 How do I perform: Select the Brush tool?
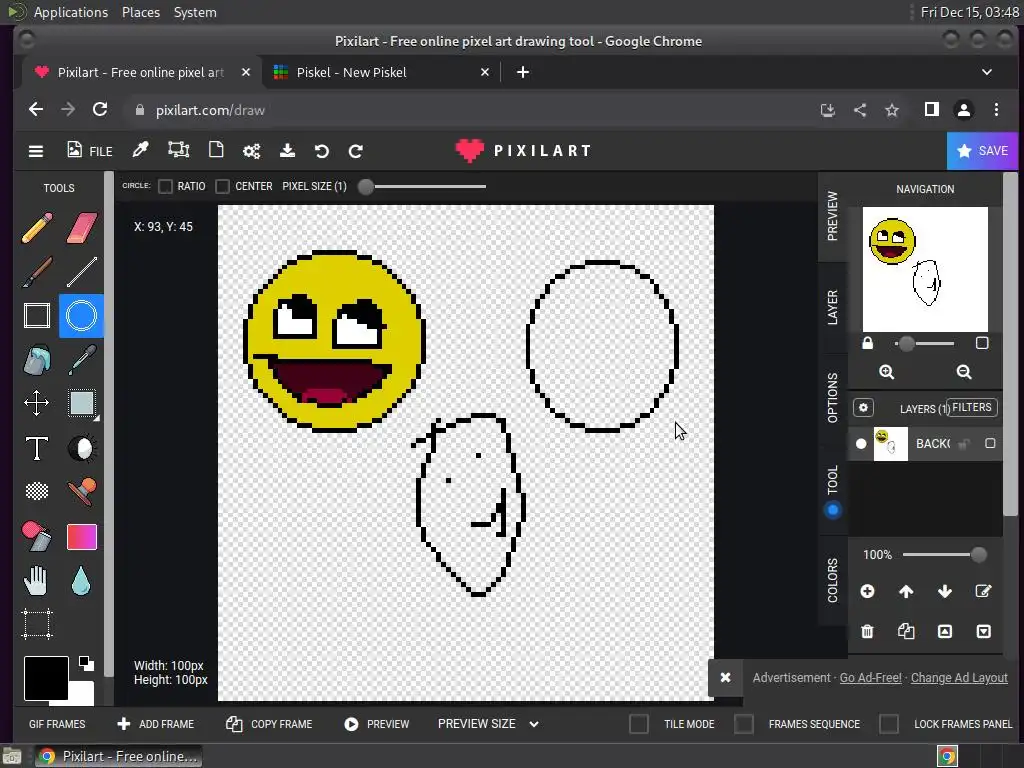37,272
